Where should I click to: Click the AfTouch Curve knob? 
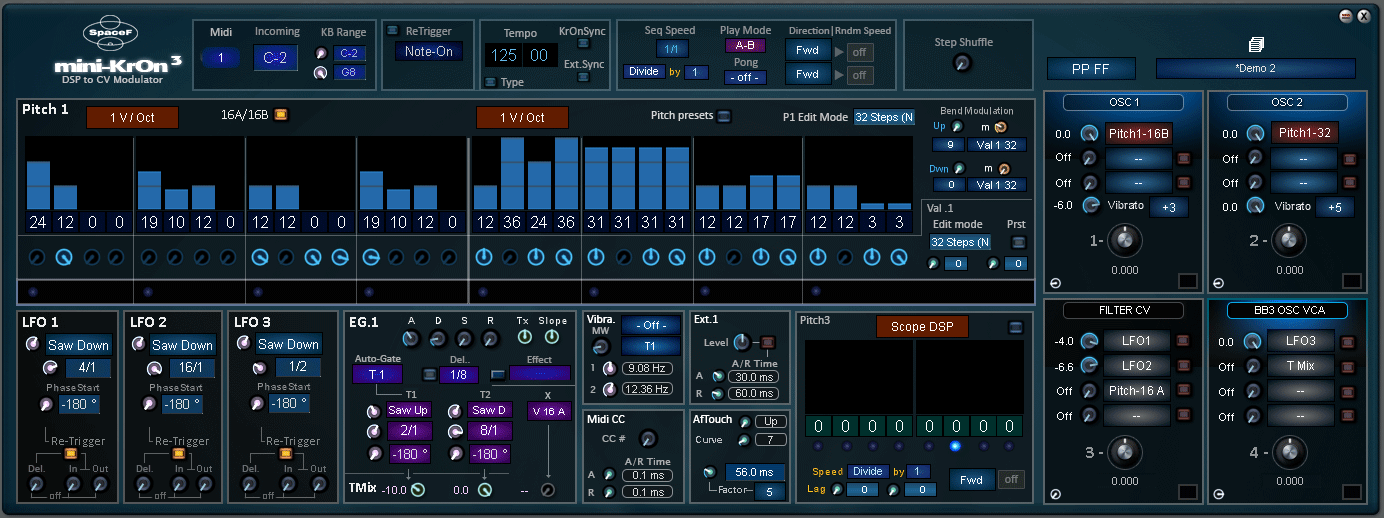(x=743, y=440)
